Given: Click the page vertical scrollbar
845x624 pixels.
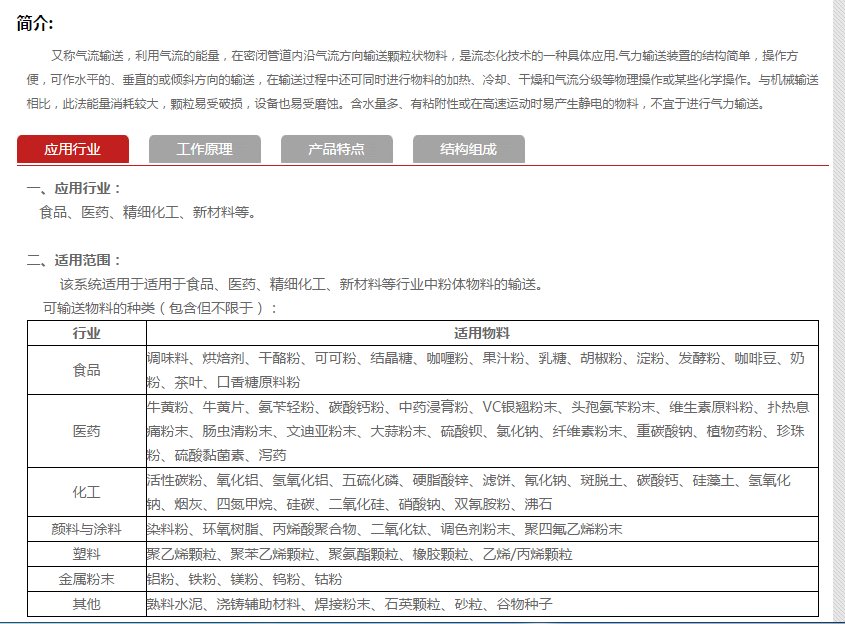Looking at the screenshot, I should pyautogui.click(x=839, y=312).
